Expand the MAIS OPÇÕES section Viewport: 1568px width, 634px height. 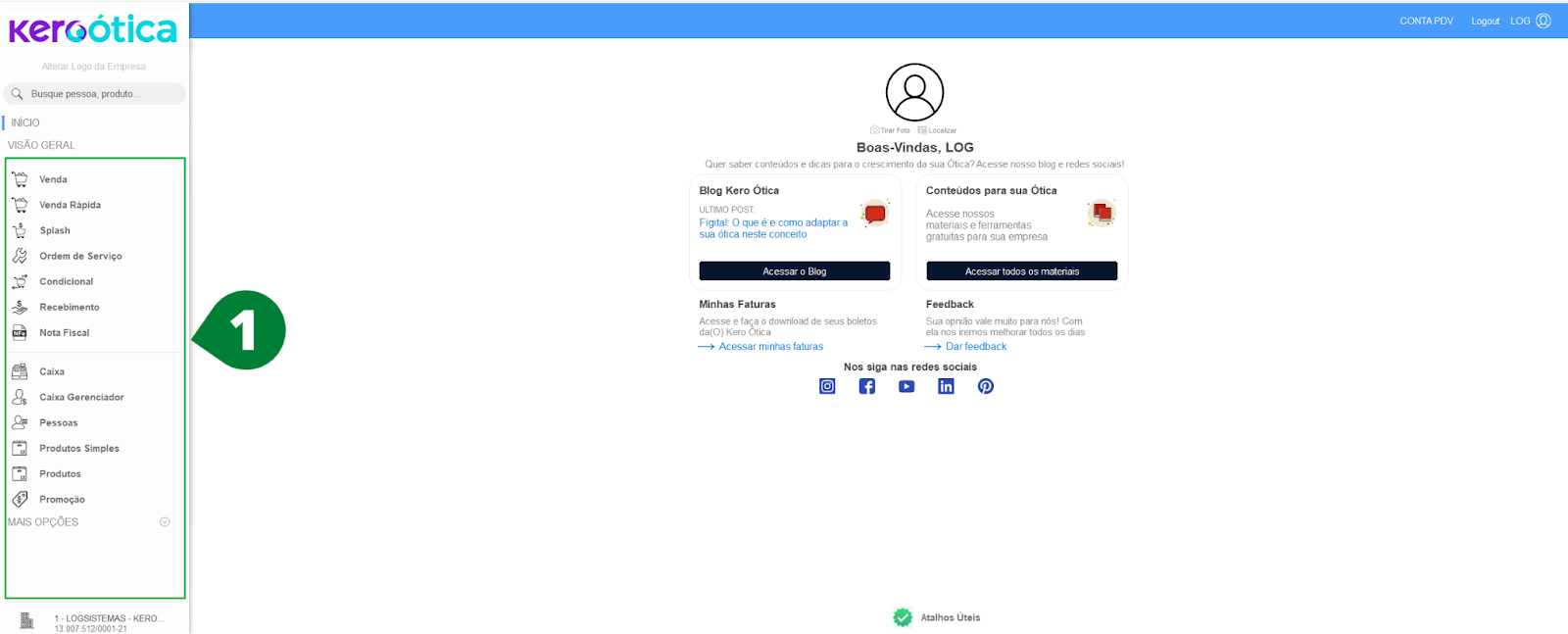[165, 522]
